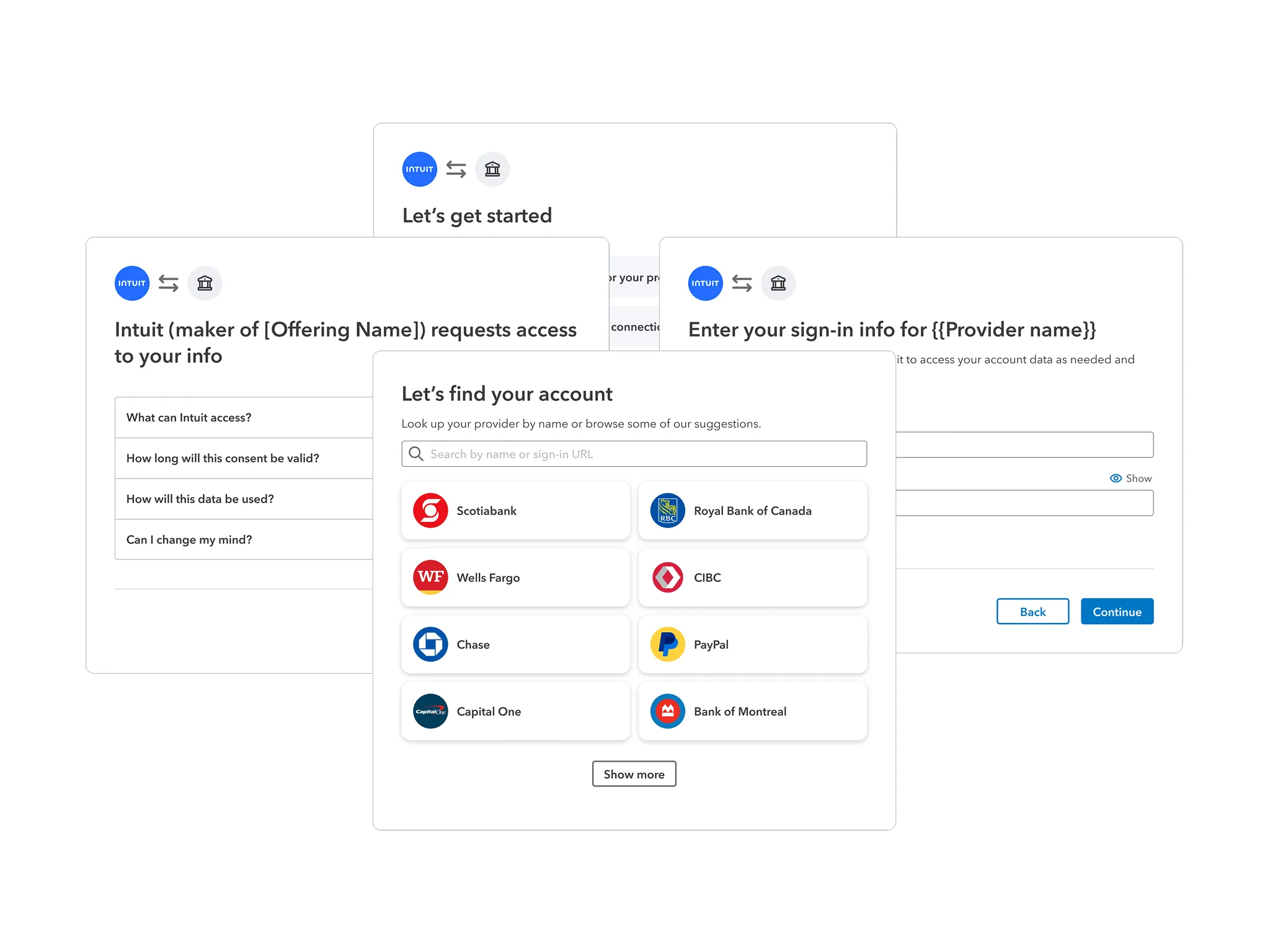The image size is (1270, 952).
Task: Click the Show more button
Action: point(634,774)
